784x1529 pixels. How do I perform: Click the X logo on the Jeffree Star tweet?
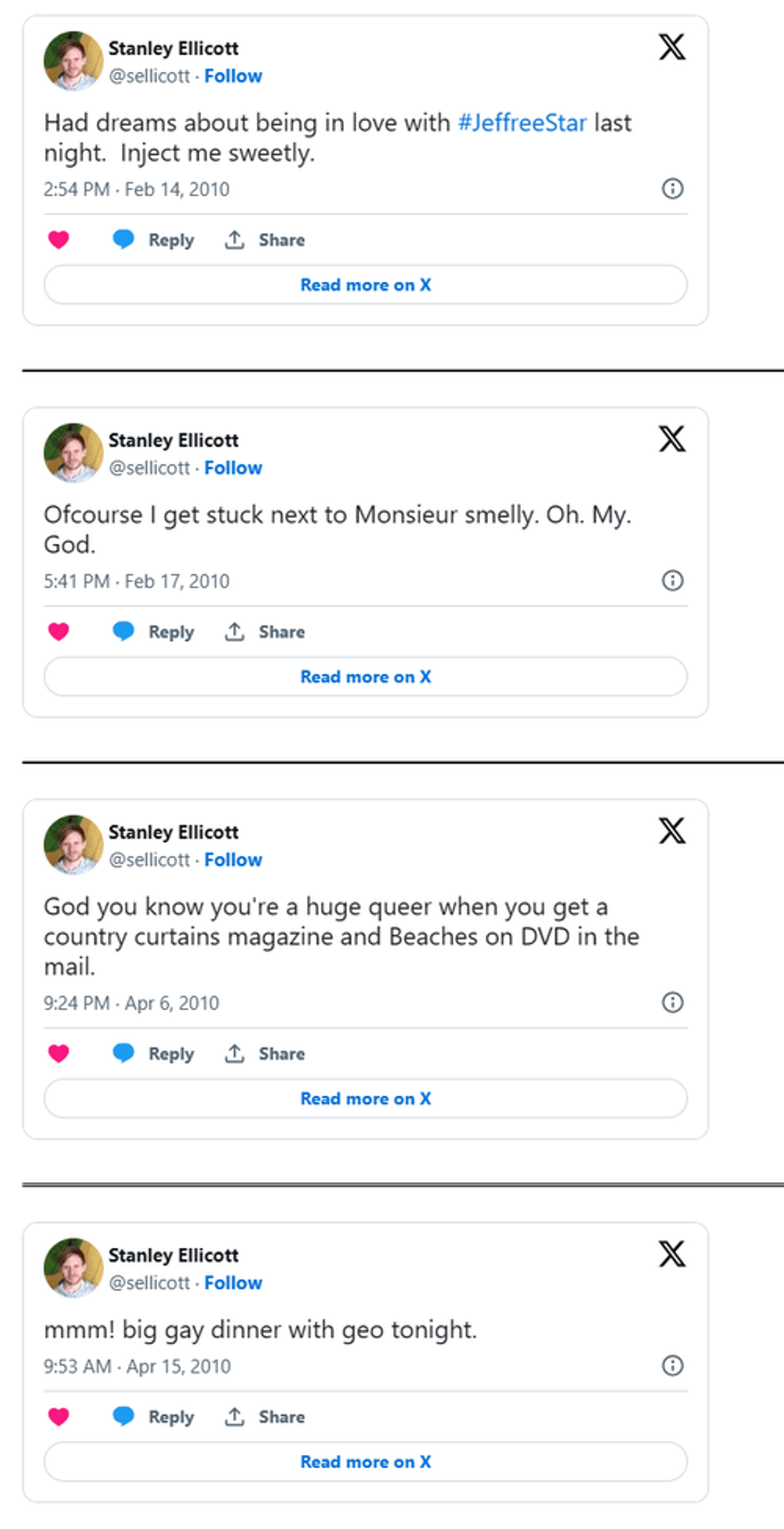(672, 47)
